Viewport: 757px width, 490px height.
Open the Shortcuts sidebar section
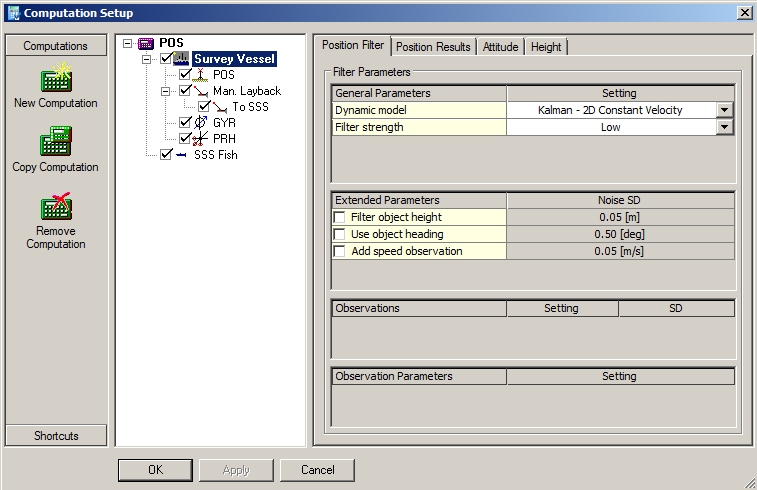pyautogui.click(x=56, y=435)
